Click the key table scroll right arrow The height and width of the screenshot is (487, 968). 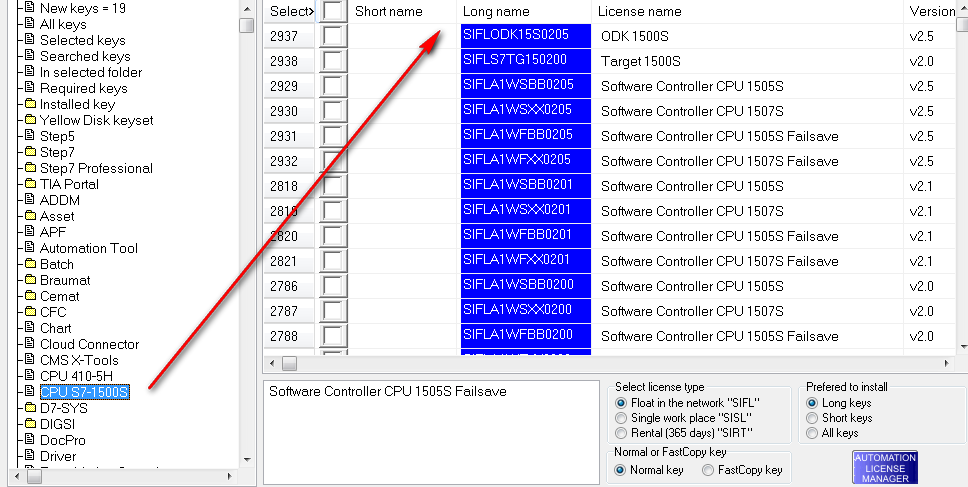pos(946,364)
